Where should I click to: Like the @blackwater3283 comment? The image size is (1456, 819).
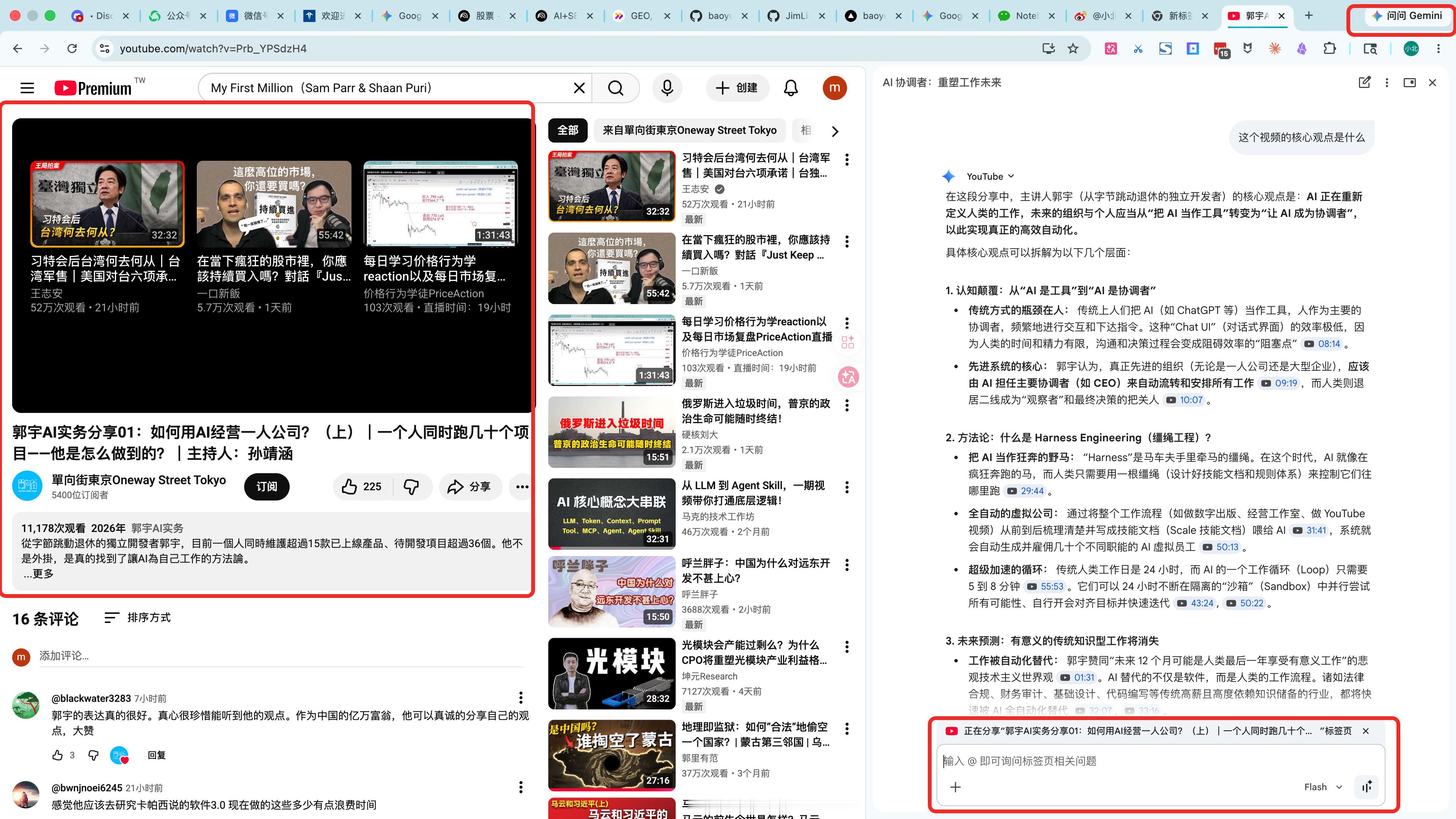[57, 755]
